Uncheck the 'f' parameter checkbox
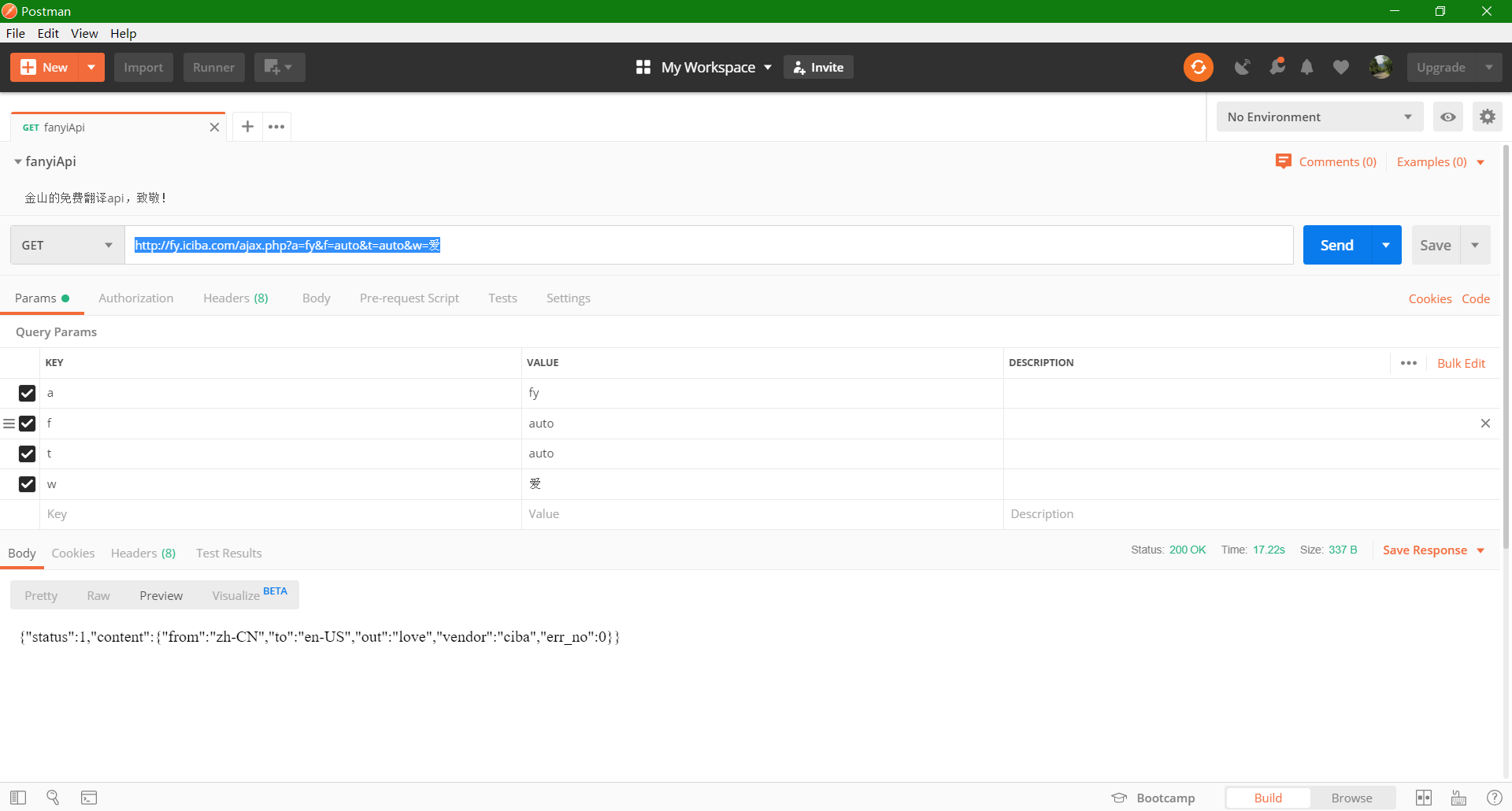 (27, 424)
